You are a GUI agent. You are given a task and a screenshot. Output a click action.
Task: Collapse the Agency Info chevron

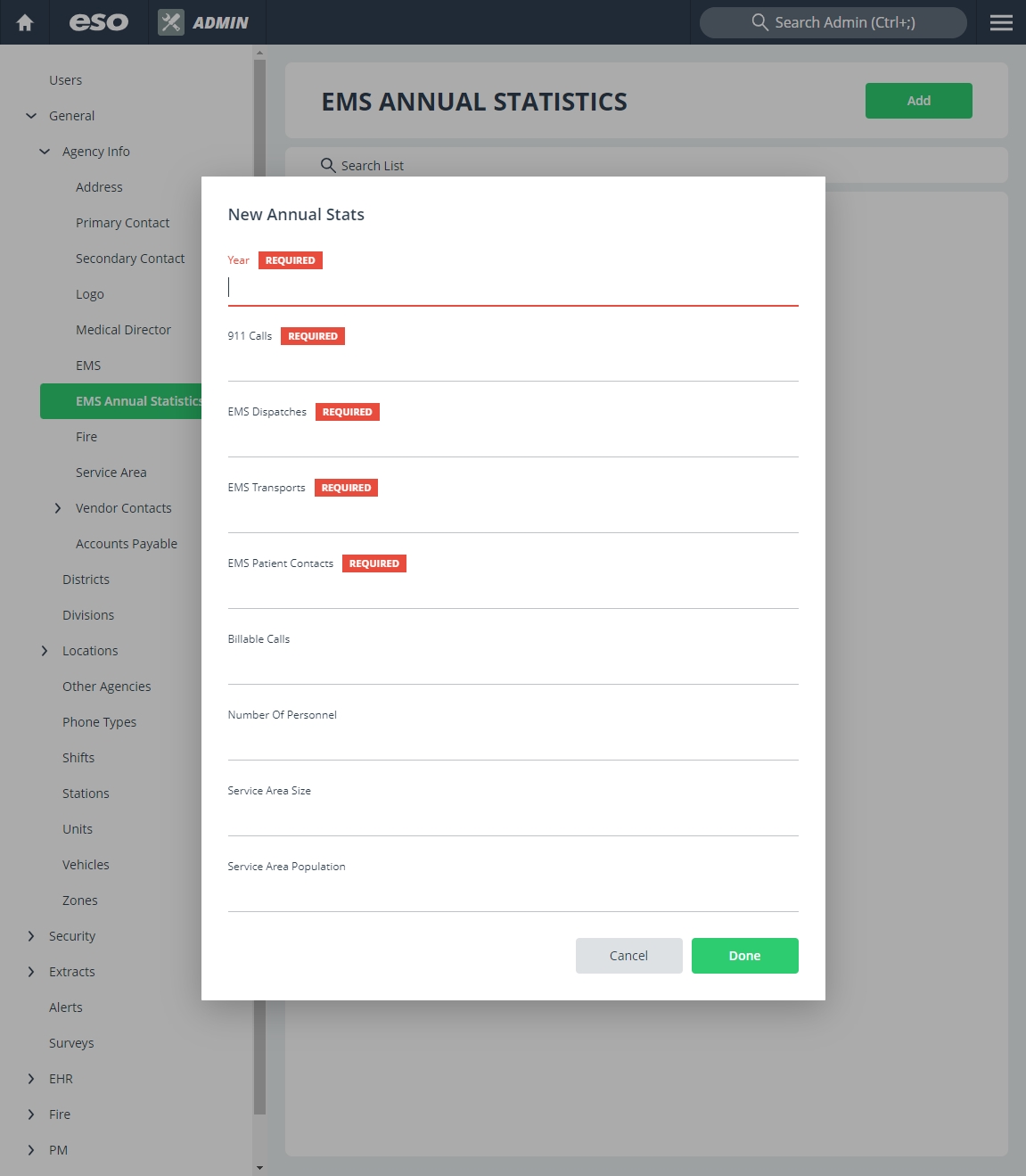coord(45,152)
